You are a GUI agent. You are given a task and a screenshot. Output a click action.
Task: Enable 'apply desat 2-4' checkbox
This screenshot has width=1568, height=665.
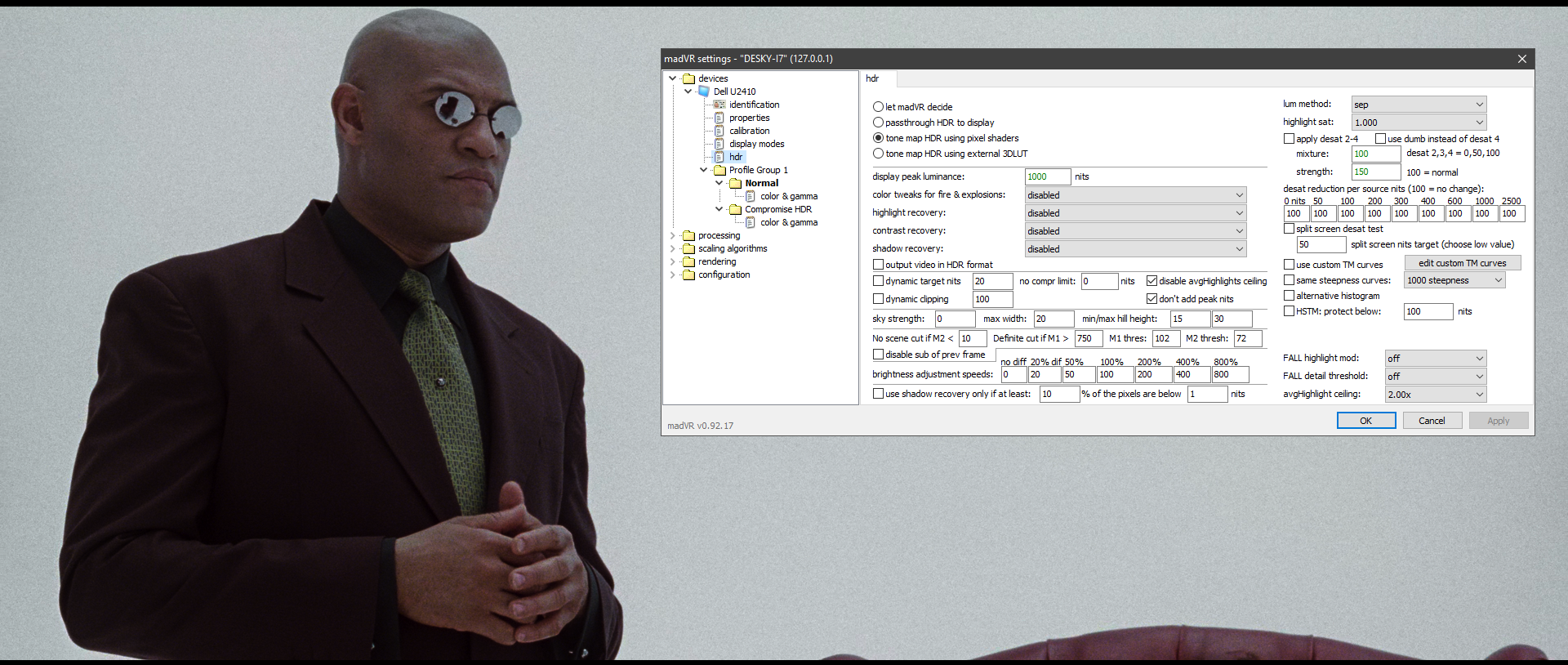click(1290, 139)
